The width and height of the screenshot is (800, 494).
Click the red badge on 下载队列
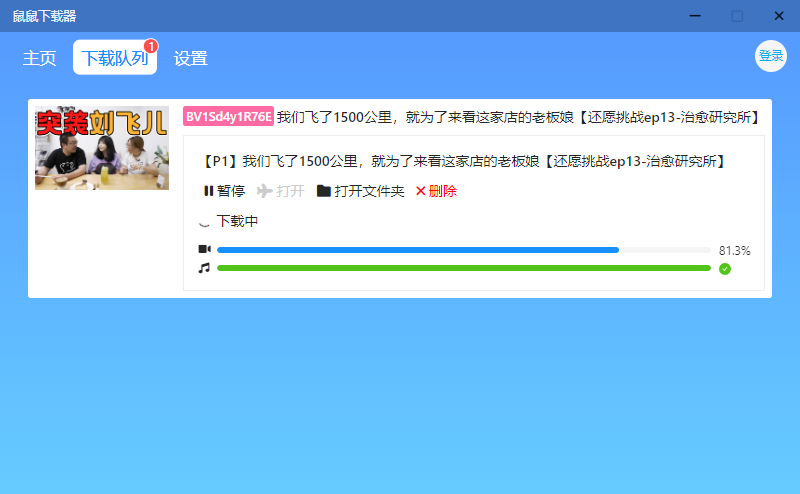tap(151, 46)
